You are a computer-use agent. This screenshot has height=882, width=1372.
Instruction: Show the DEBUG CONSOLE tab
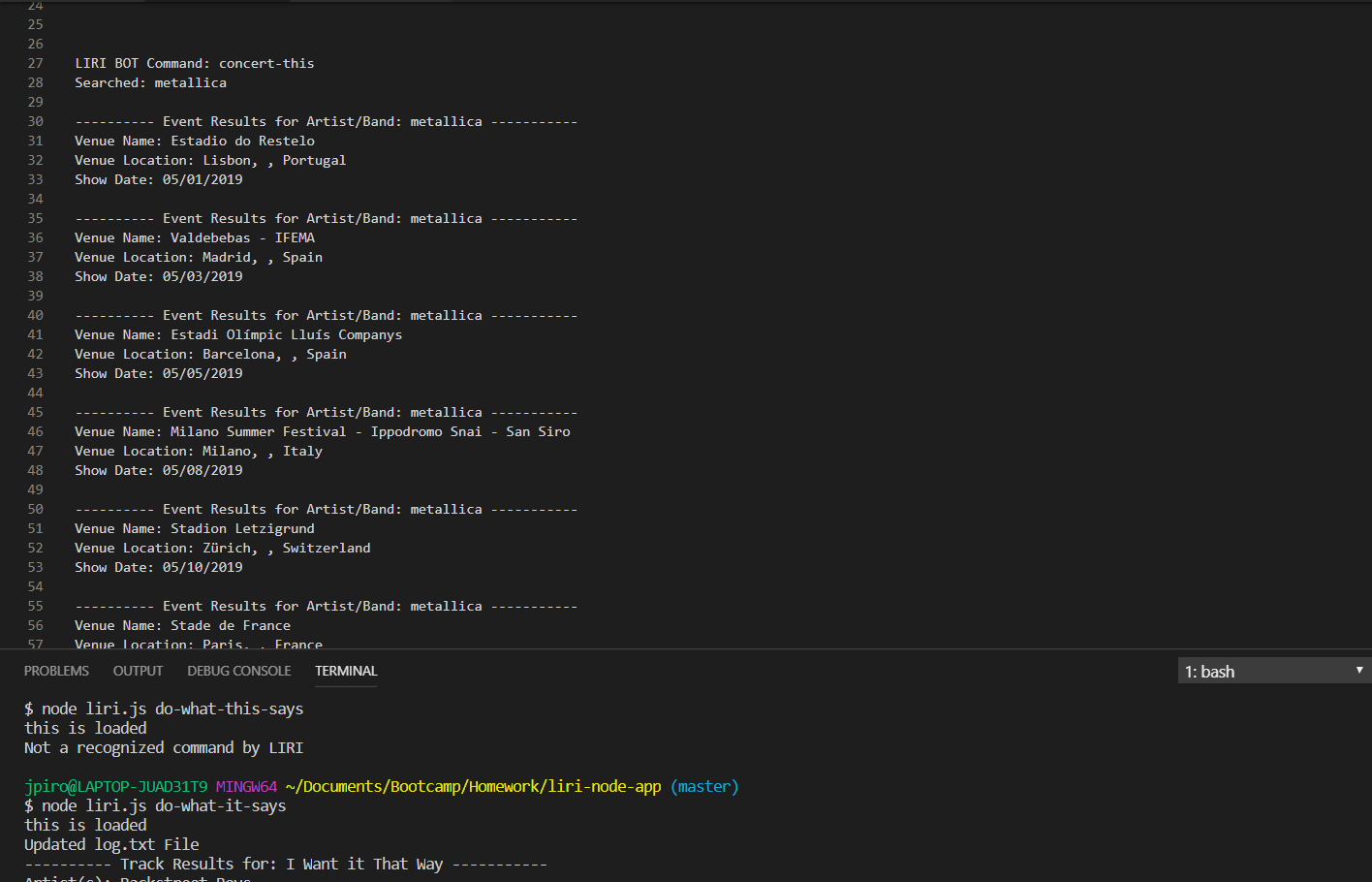point(238,671)
